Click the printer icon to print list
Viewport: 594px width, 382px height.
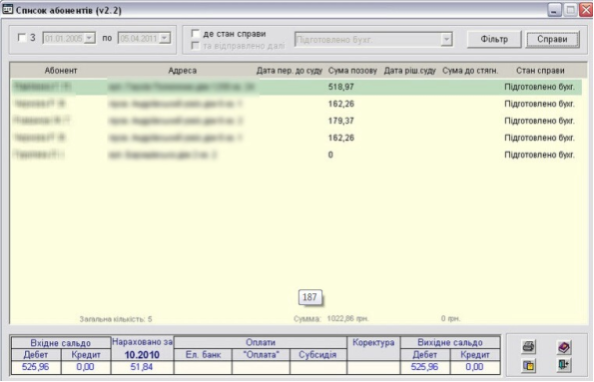tap(528, 346)
